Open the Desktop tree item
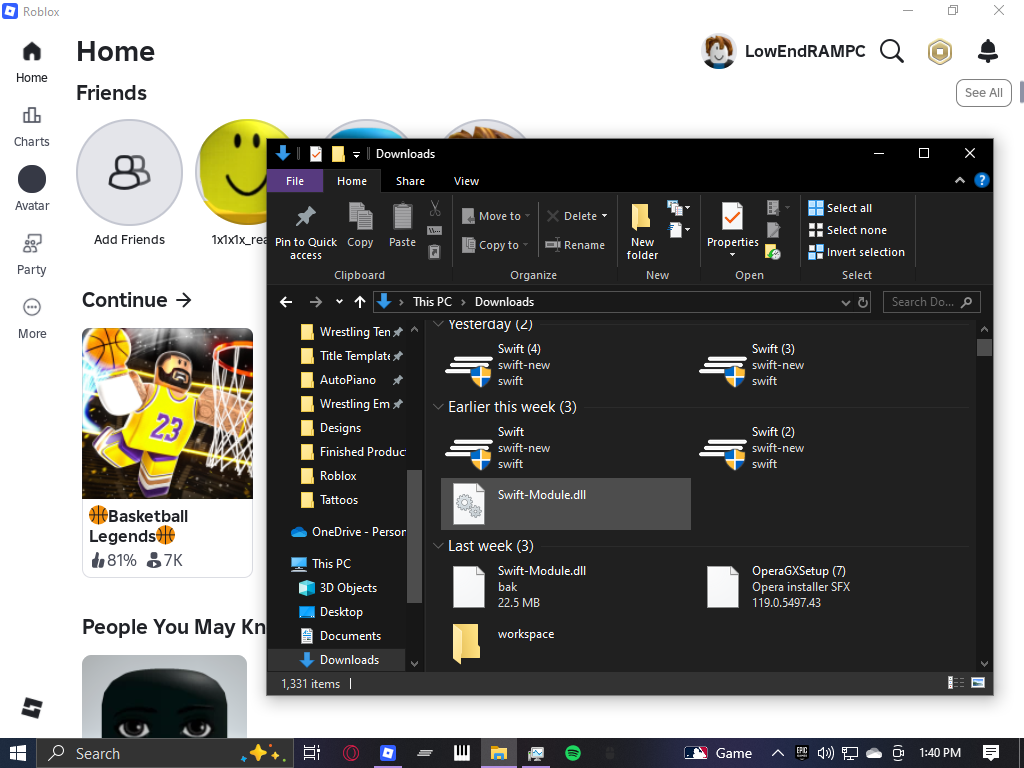This screenshot has height=768, width=1024. (341, 612)
